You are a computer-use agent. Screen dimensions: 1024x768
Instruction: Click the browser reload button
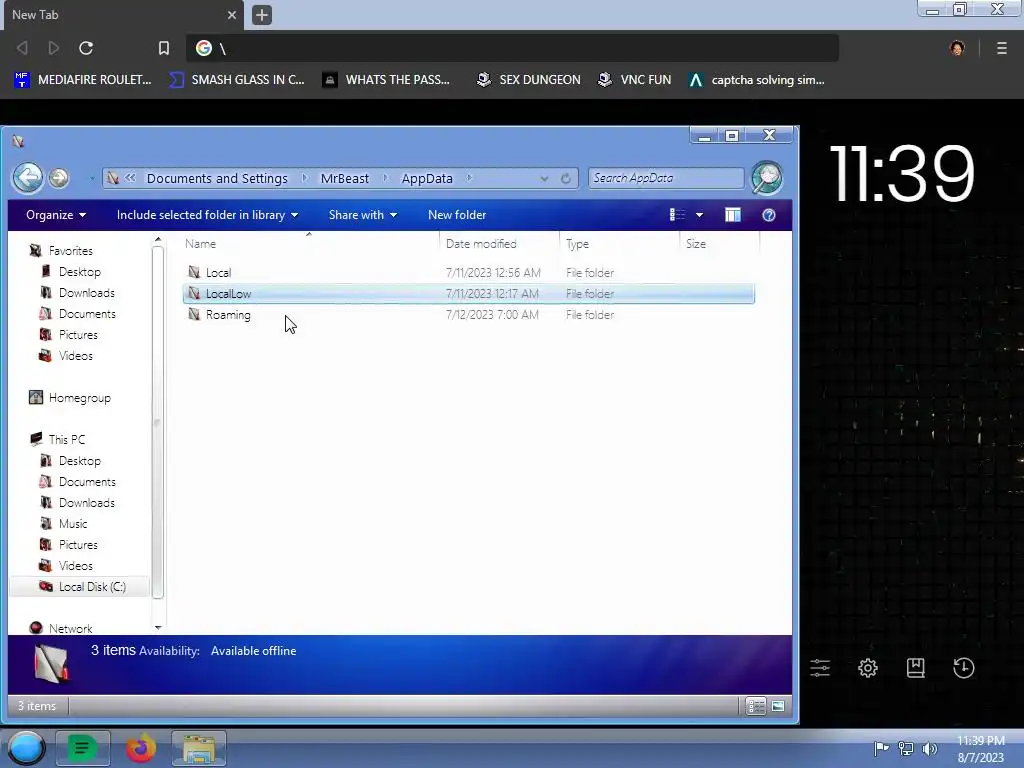tap(86, 48)
